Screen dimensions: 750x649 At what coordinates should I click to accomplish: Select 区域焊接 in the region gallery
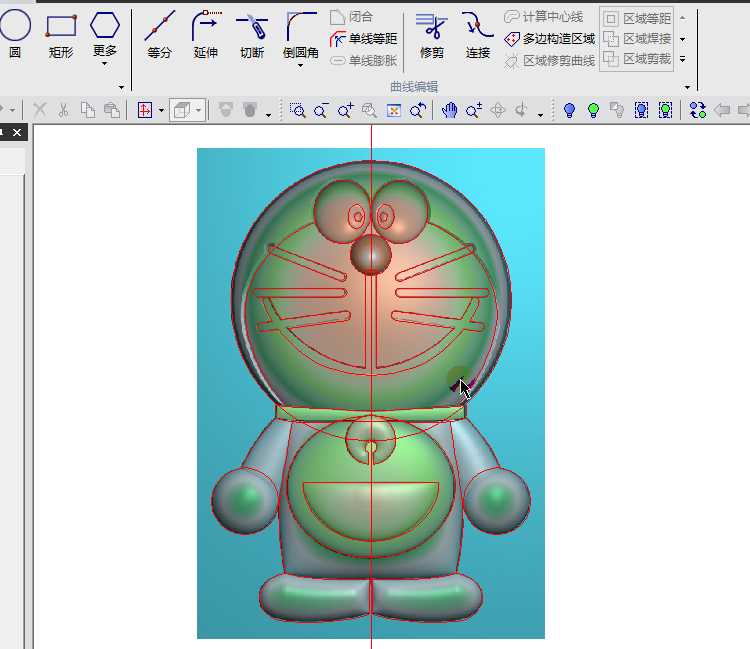tap(637, 39)
